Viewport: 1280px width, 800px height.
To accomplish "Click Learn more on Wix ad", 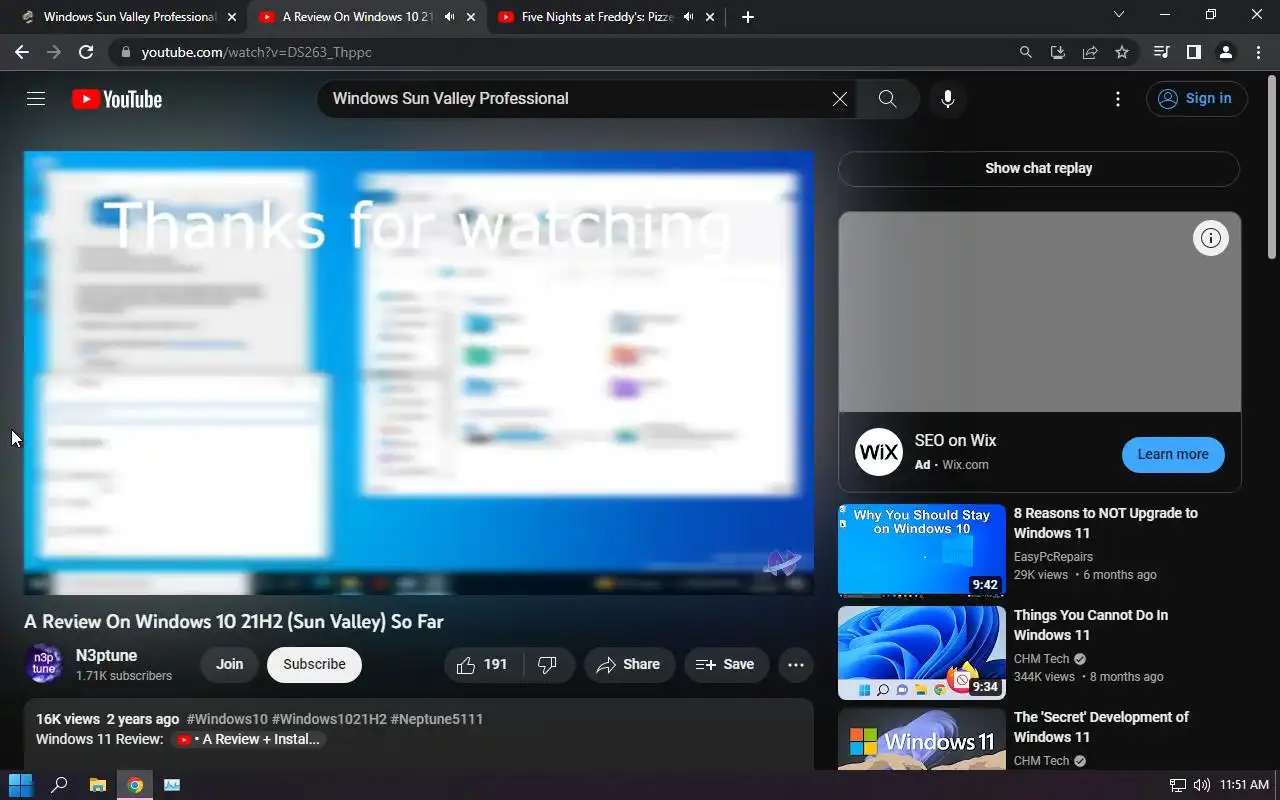I will click(1173, 454).
